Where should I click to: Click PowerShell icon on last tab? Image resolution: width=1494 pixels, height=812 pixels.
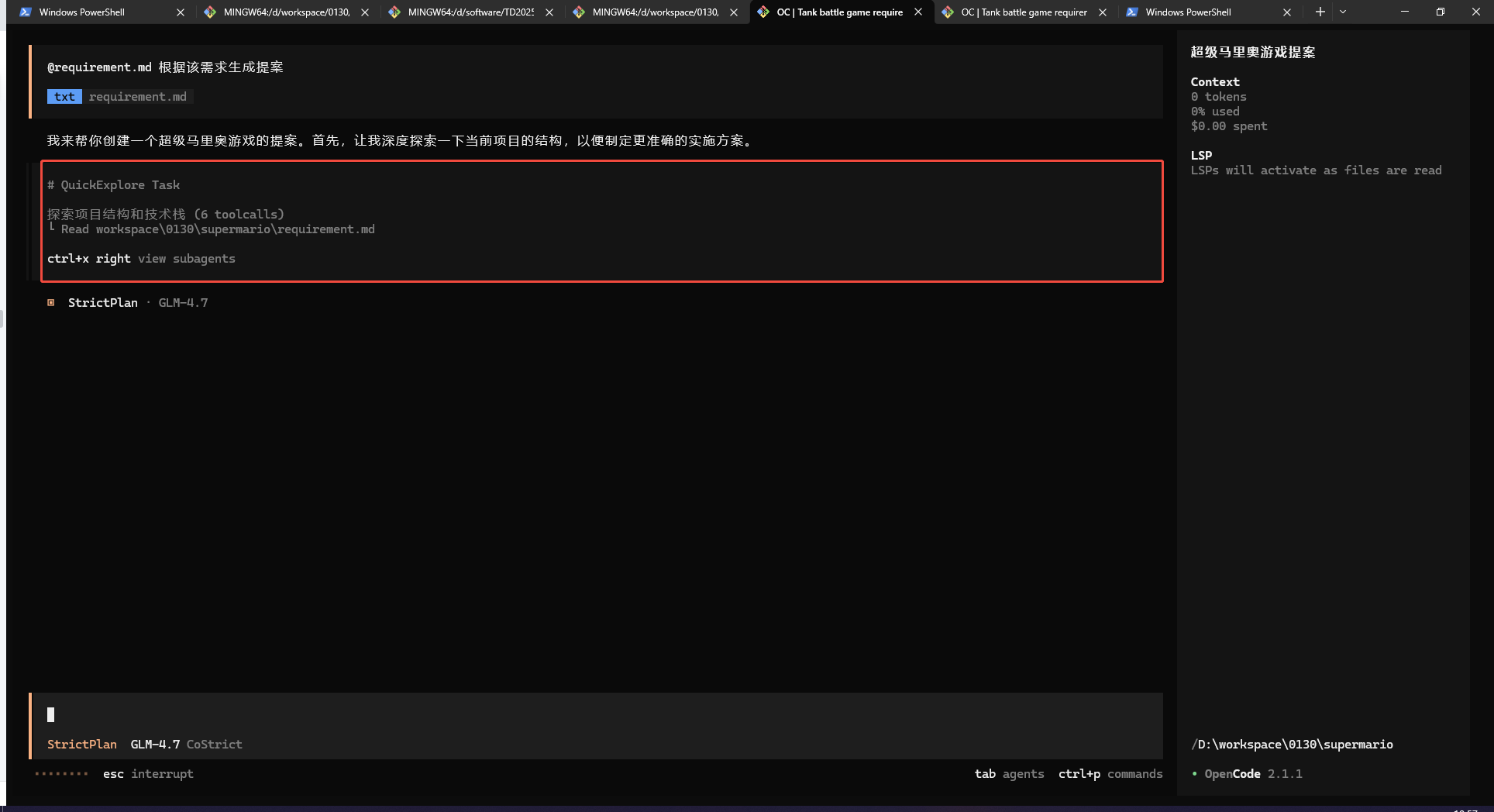pyautogui.click(x=1132, y=12)
